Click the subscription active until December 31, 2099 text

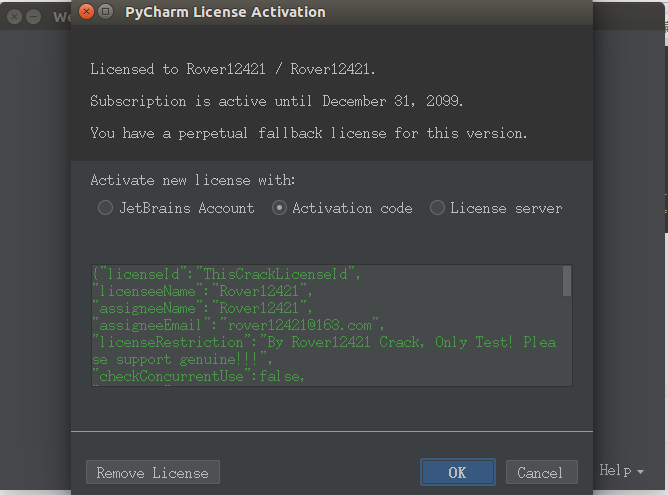[276, 101]
